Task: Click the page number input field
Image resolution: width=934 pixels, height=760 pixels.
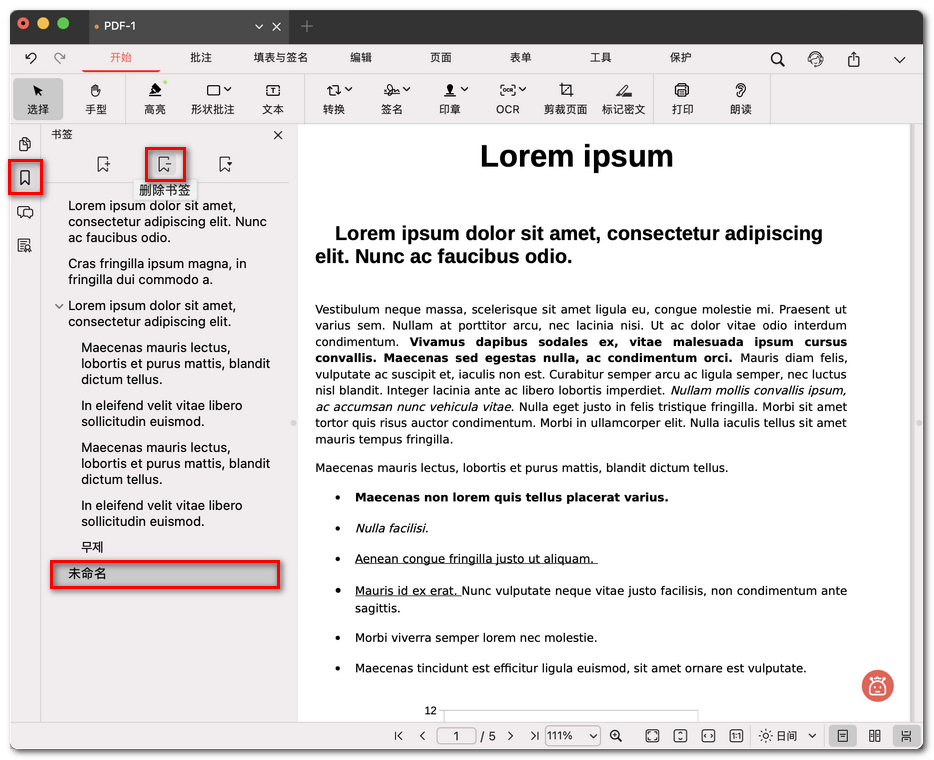Action: pos(456,735)
